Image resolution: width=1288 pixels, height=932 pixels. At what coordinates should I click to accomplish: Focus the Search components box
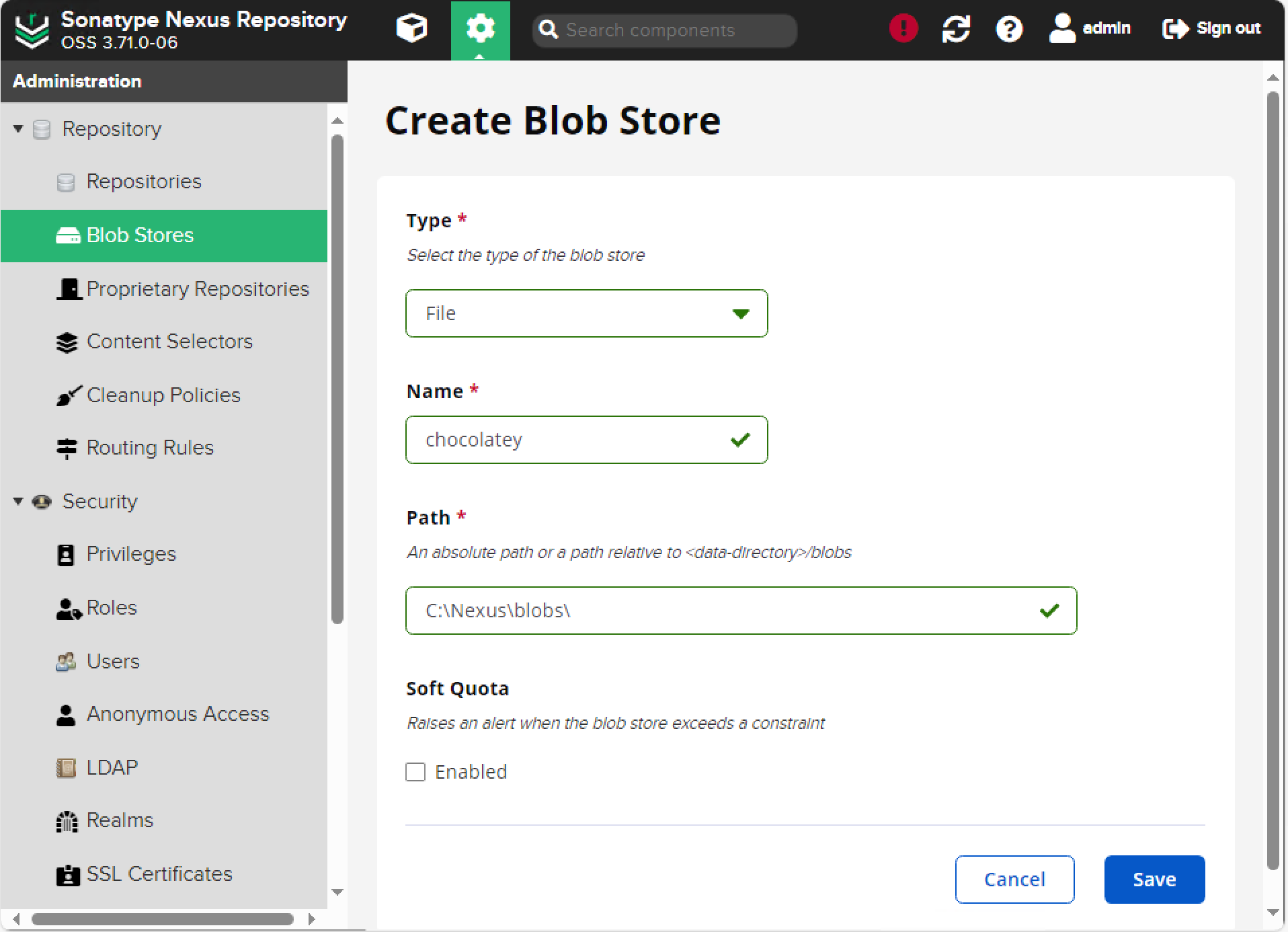coord(664,30)
